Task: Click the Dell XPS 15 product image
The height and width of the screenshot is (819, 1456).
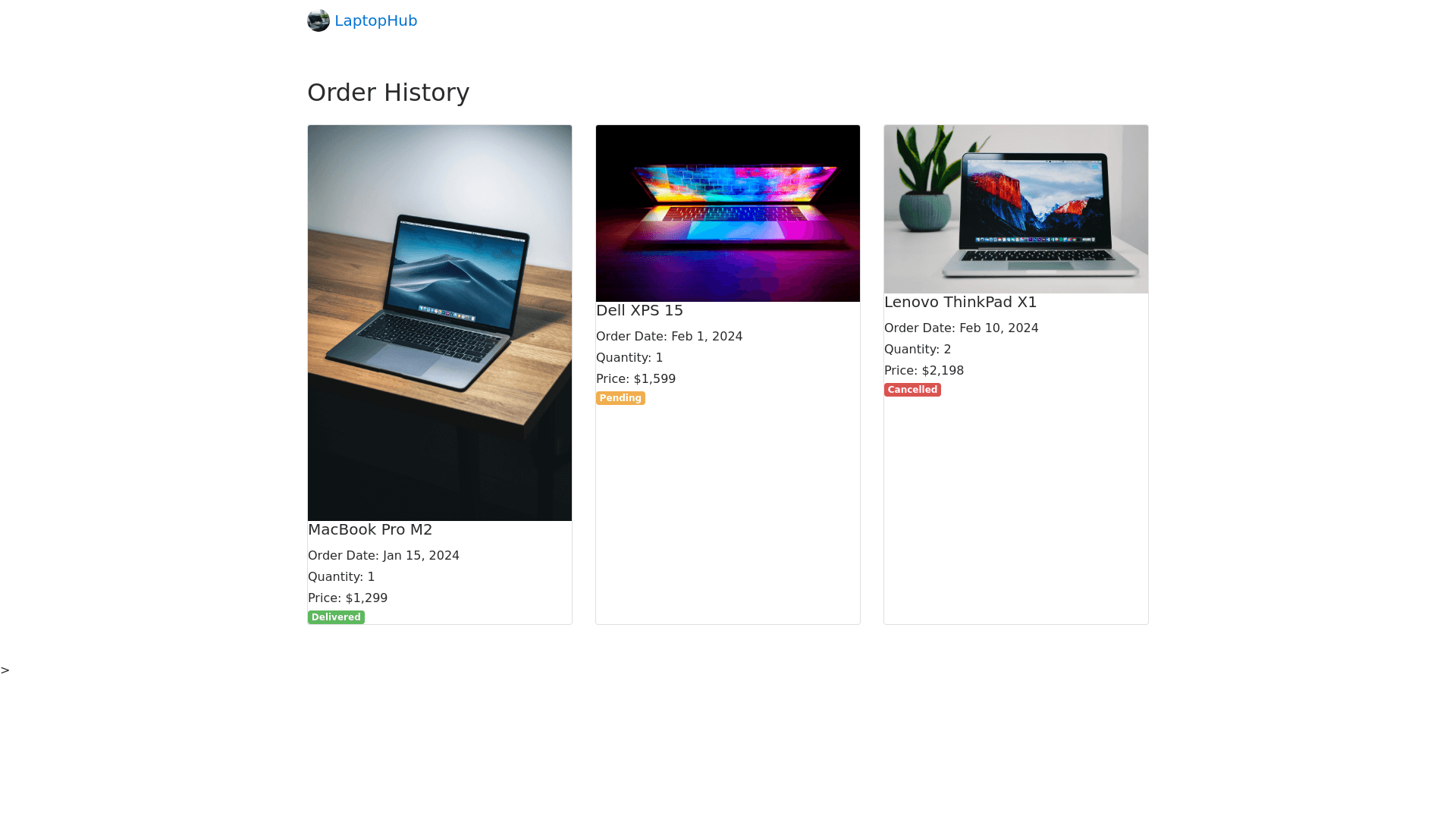Action: pos(728,213)
